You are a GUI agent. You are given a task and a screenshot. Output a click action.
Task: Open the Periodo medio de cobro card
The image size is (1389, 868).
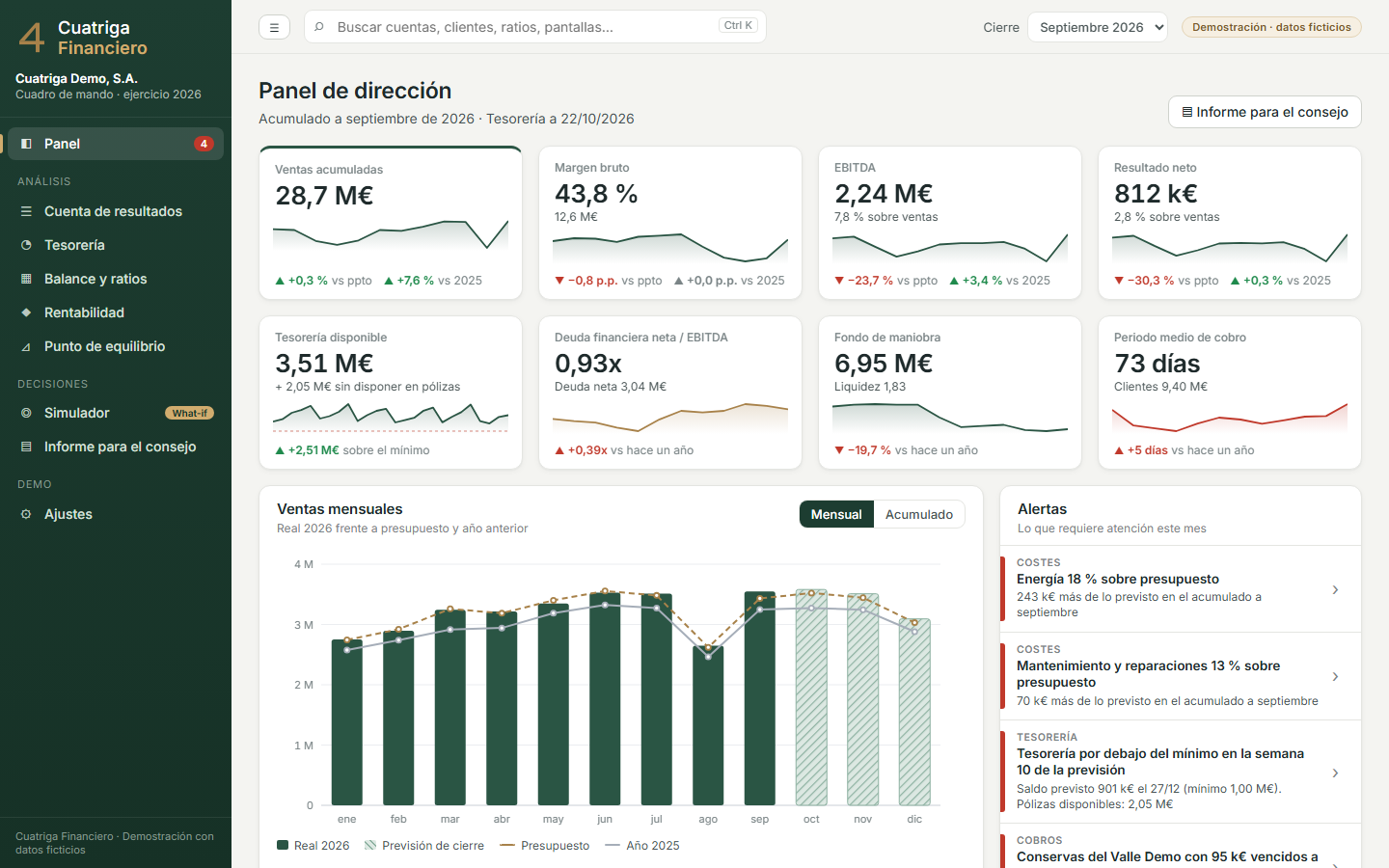pyautogui.click(x=1230, y=393)
